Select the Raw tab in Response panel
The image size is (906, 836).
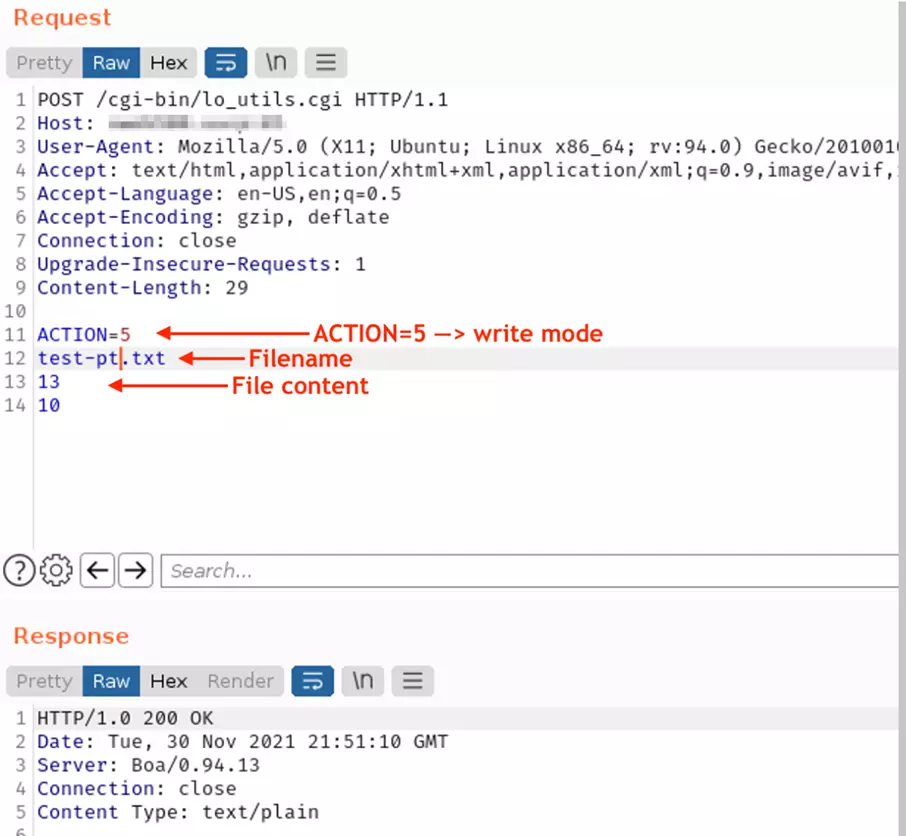pyautogui.click(x=111, y=681)
